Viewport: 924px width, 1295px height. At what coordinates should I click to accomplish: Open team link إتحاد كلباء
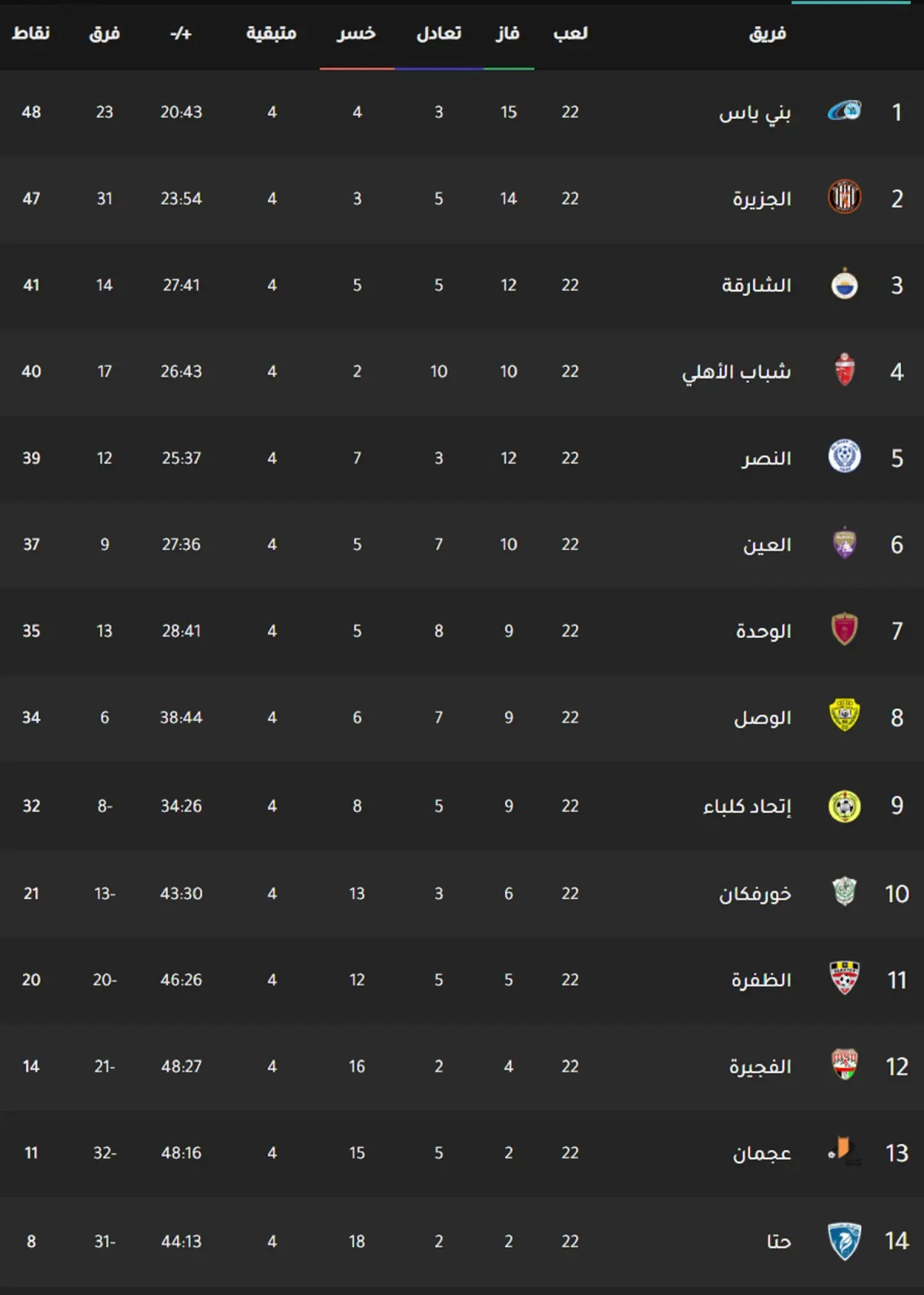[747, 806]
